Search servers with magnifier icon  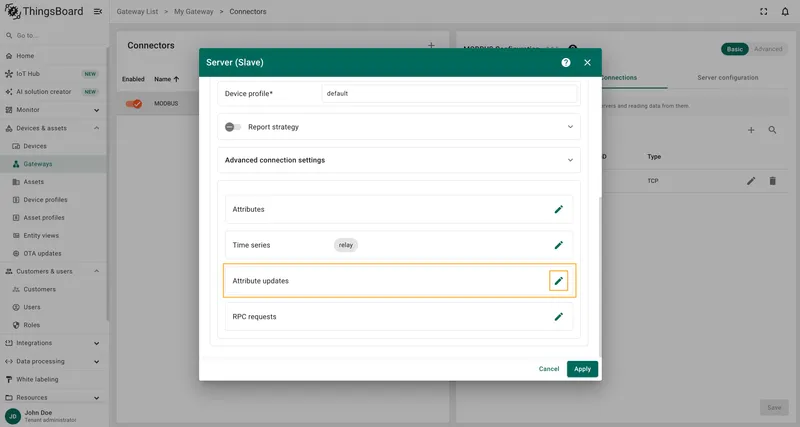[772, 130]
